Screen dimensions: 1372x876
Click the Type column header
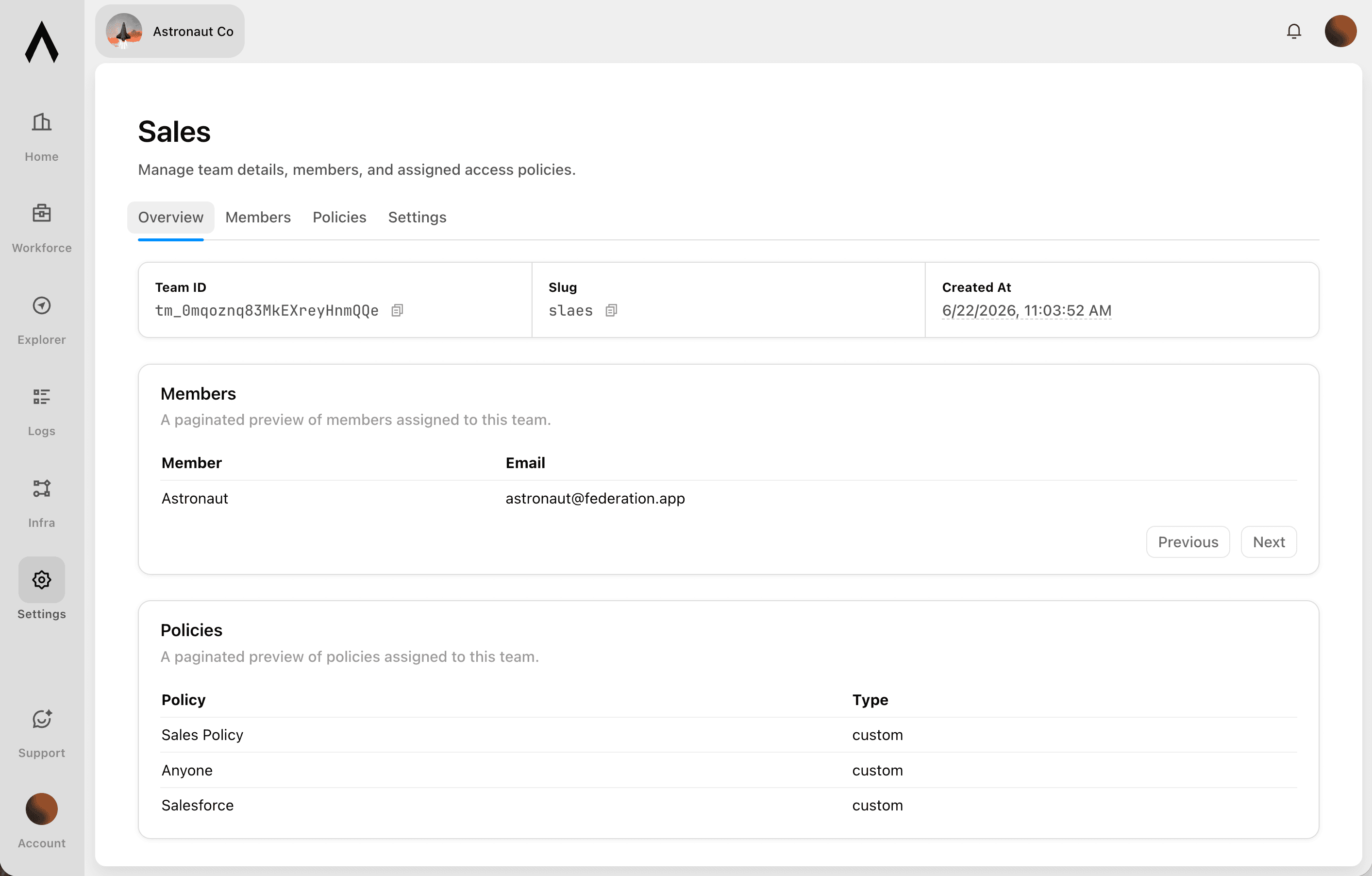(x=870, y=699)
